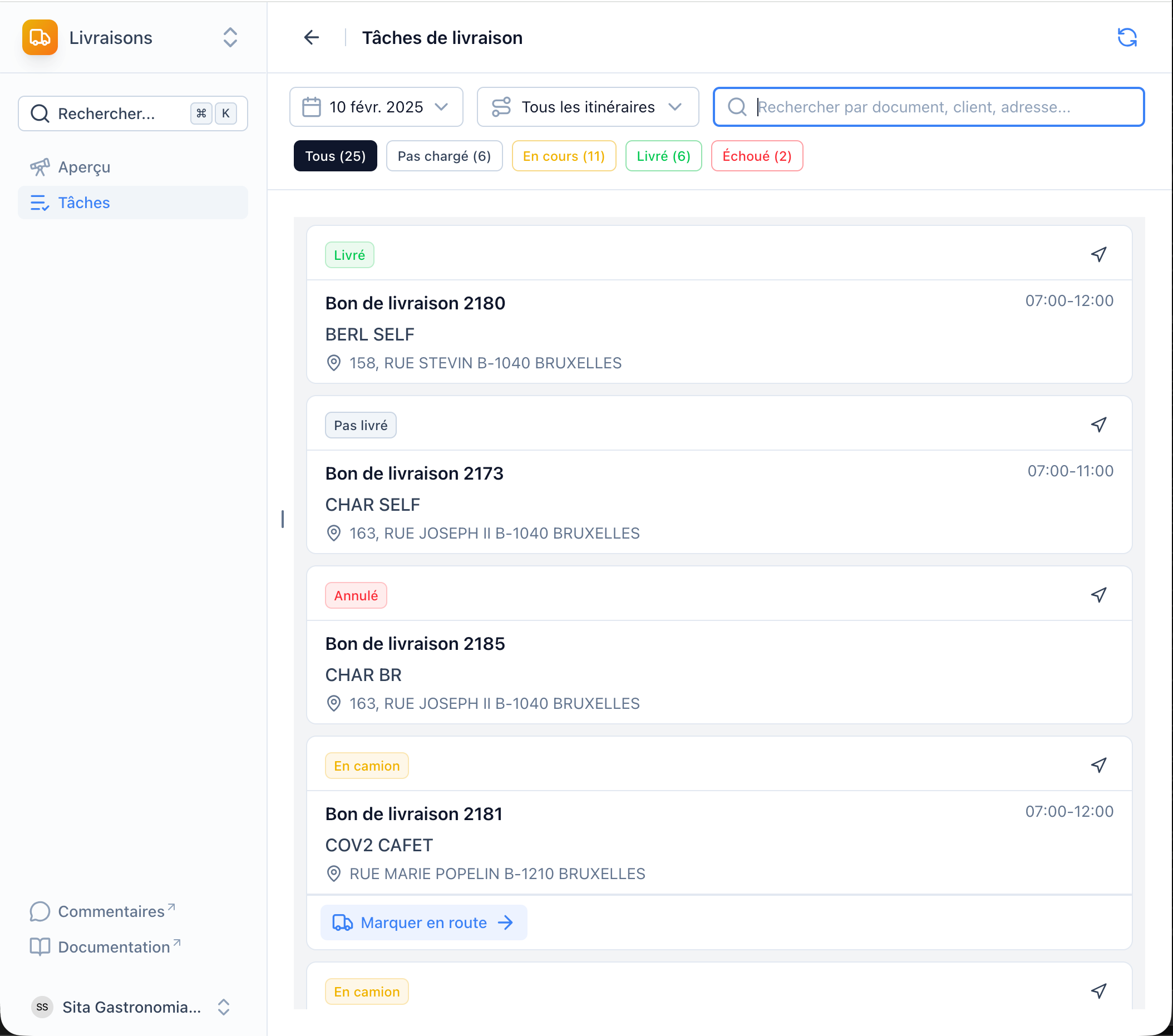Screen dimensions: 1173x1036
Task: Open the 10 févr. 2025 date picker
Action: point(377,107)
